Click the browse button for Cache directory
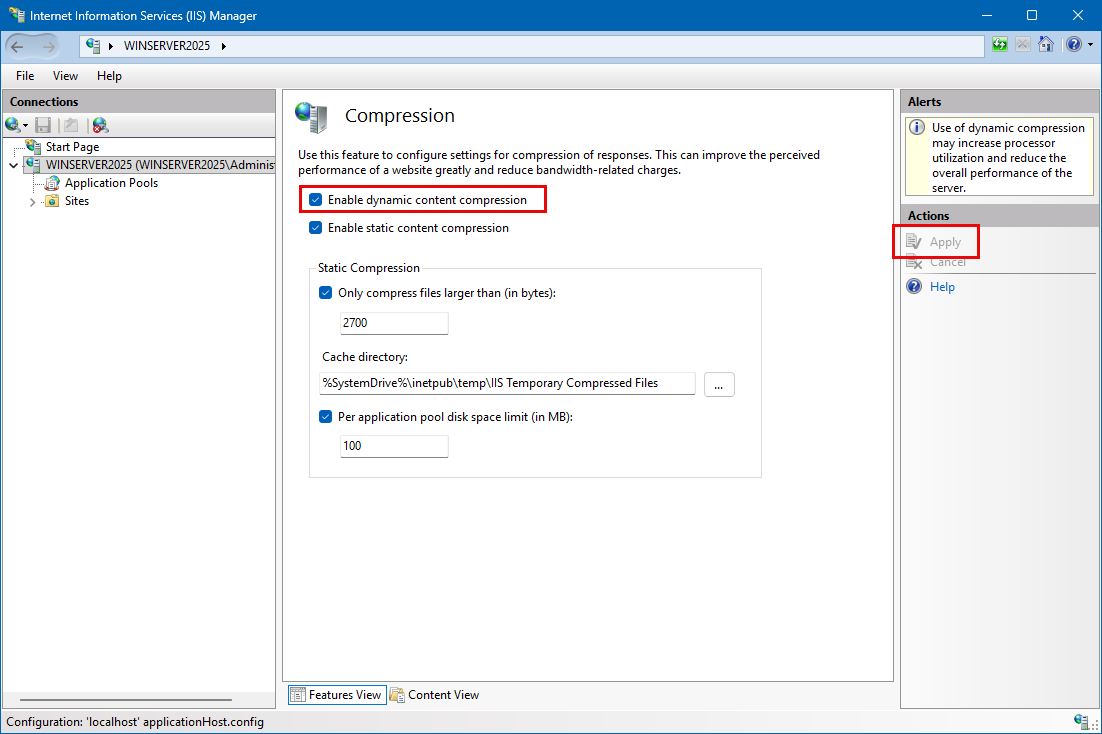The height and width of the screenshot is (734, 1102). (x=719, y=385)
